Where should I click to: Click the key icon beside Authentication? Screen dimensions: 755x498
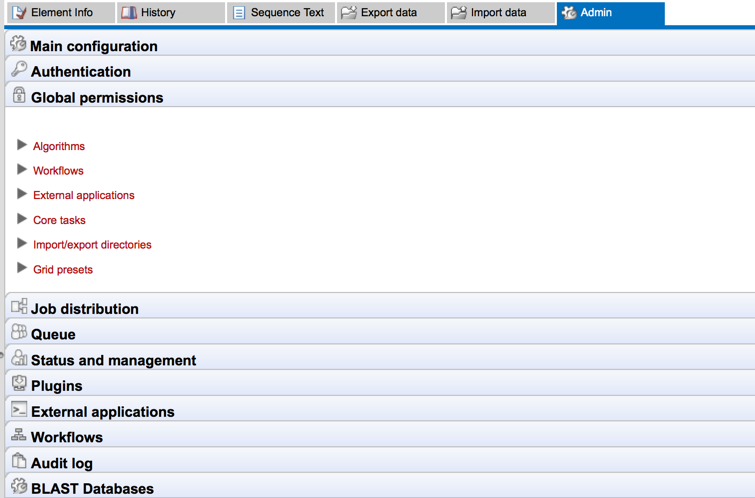(18, 70)
